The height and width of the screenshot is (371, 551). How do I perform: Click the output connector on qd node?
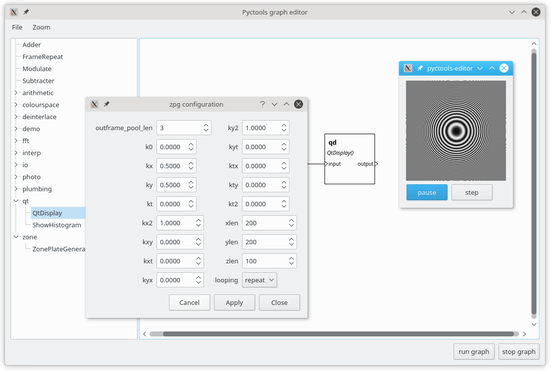376,164
